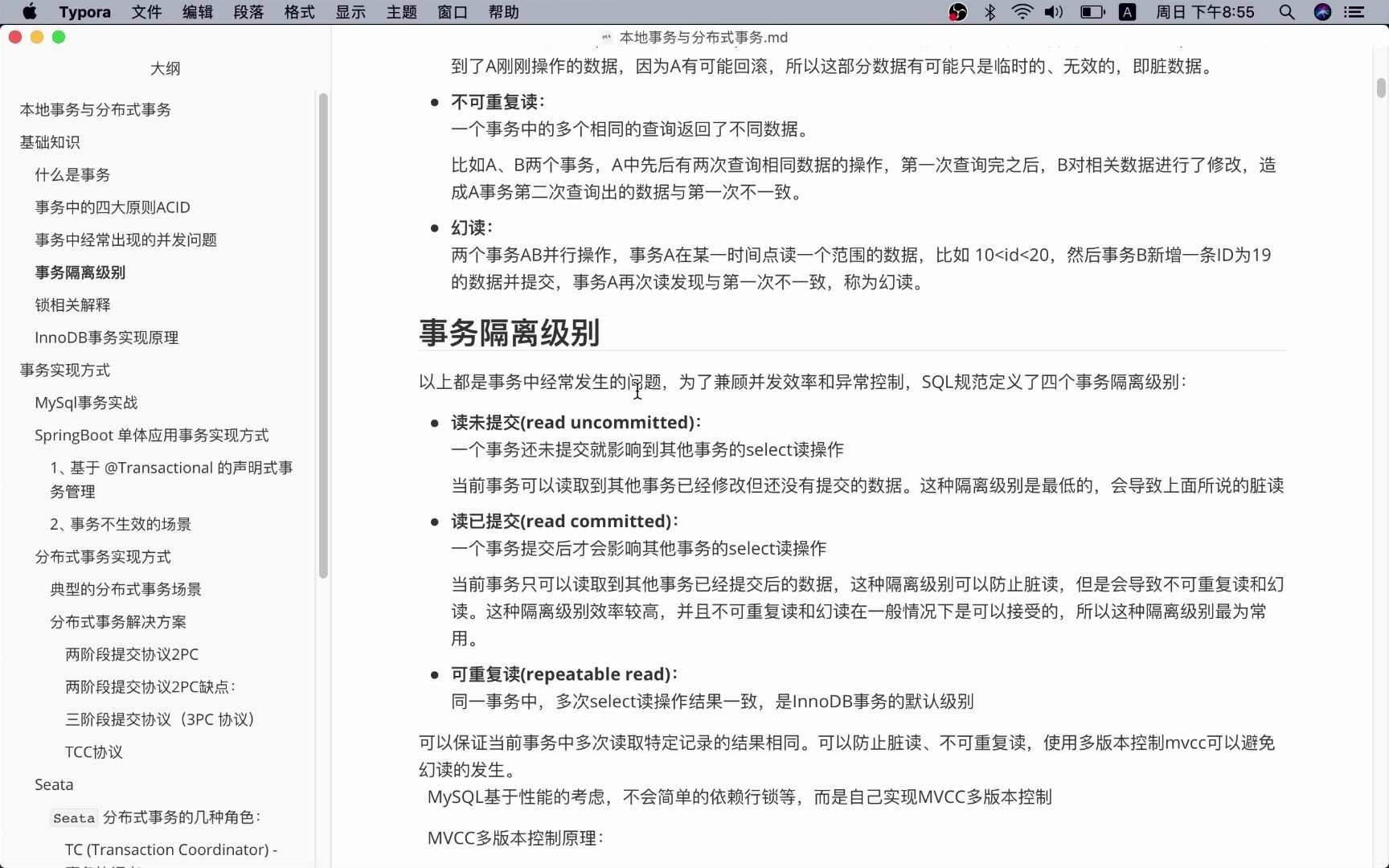Open the 编辑 menu

coord(198,12)
